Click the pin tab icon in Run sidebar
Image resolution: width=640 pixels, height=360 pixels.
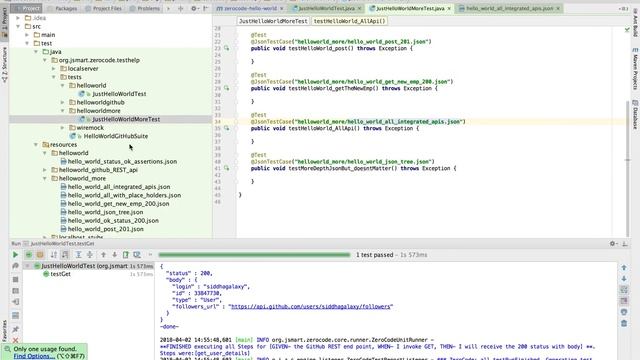pyautogui.click(x=16, y=329)
